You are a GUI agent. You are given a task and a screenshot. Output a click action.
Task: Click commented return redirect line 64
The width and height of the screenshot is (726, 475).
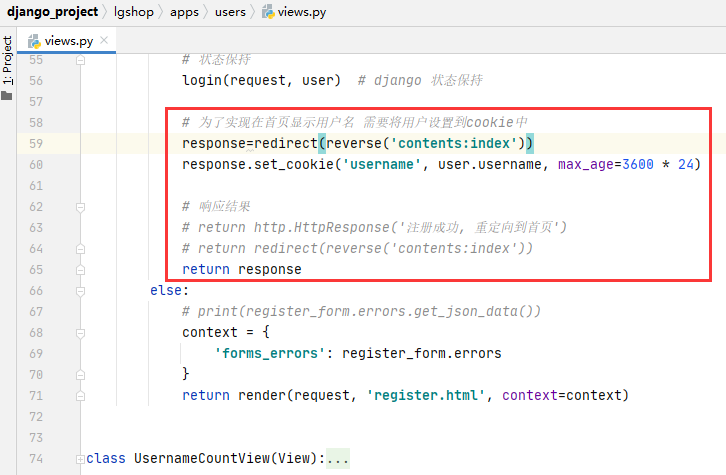pyautogui.click(x=357, y=249)
